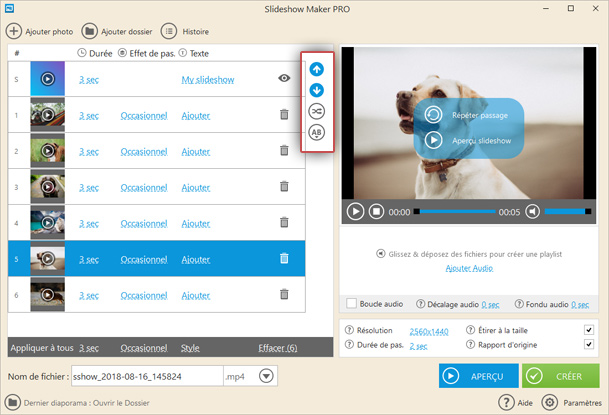
Task: Click the Ajouter photo plus icon
Action: coord(14,31)
